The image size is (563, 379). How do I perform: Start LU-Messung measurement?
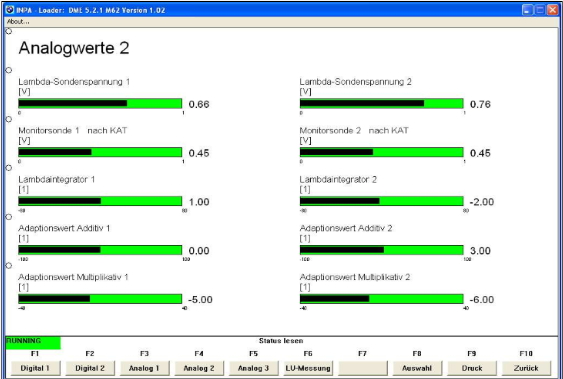[308, 368]
